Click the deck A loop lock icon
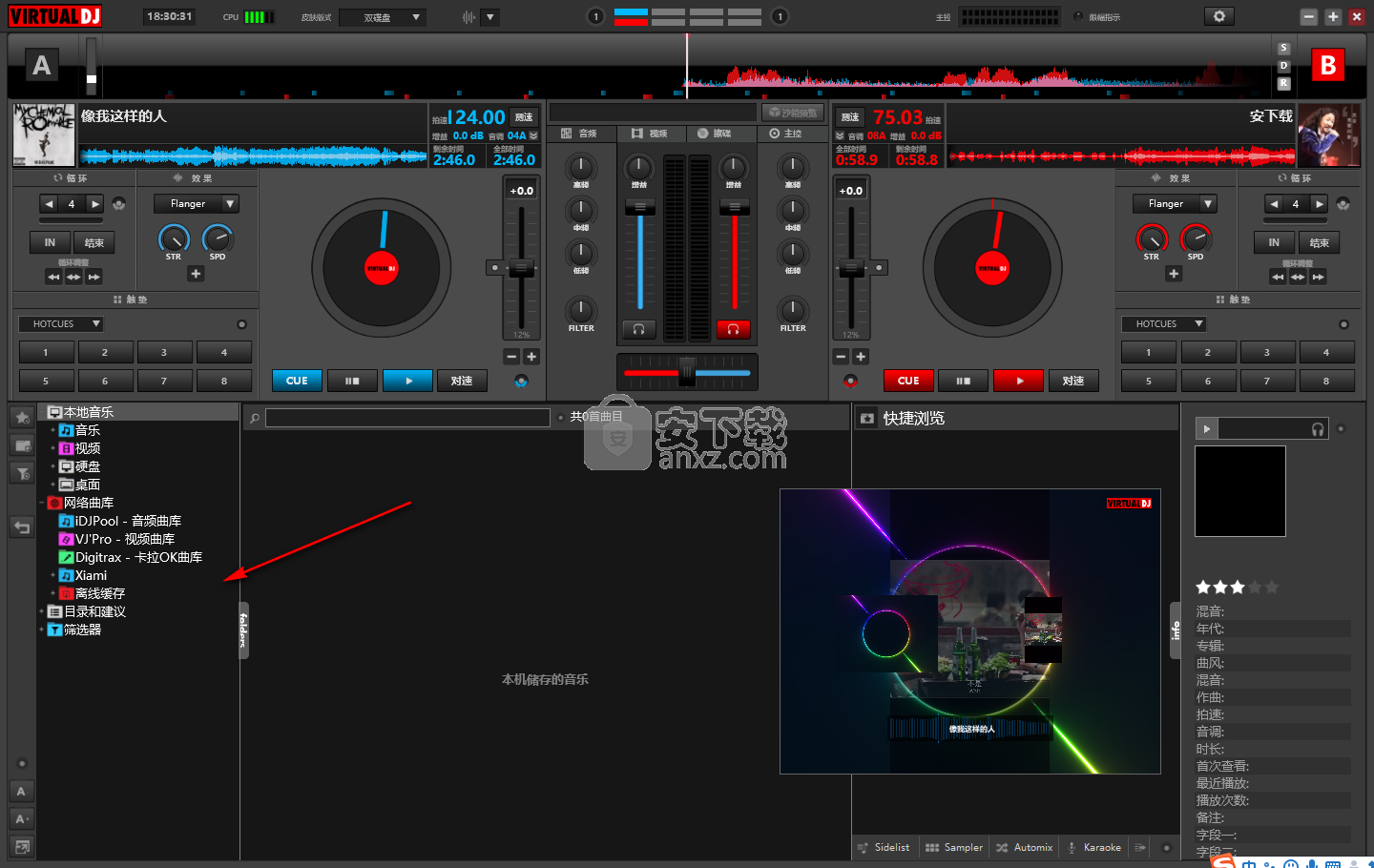1374x868 pixels. point(118,203)
